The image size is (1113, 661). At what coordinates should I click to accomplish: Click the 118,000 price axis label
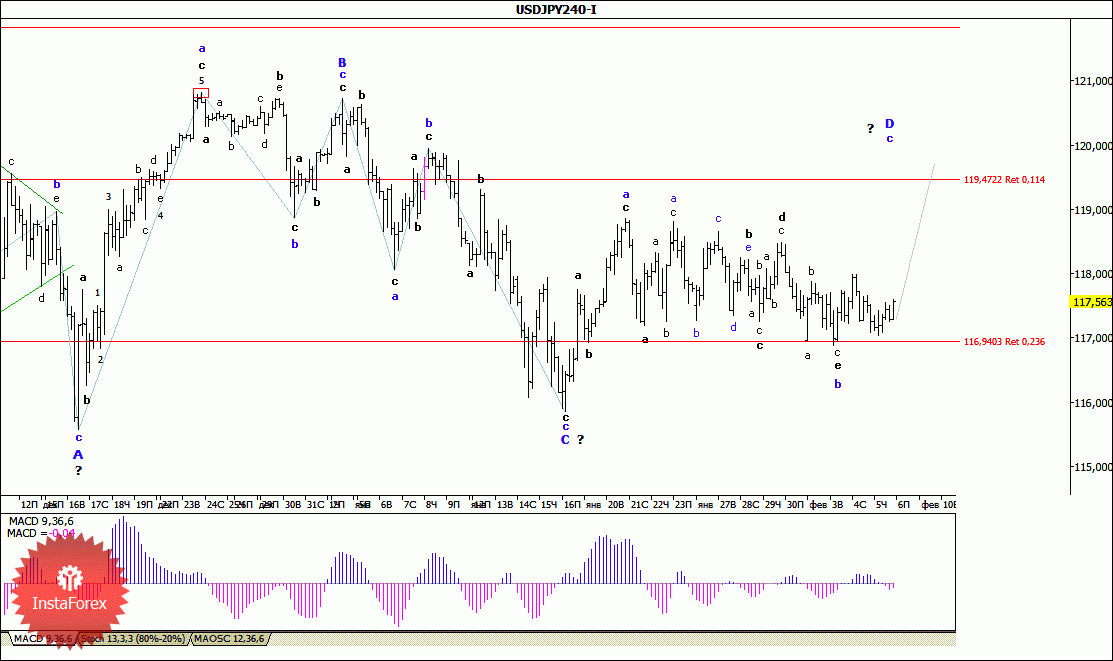(x=1093, y=273)
